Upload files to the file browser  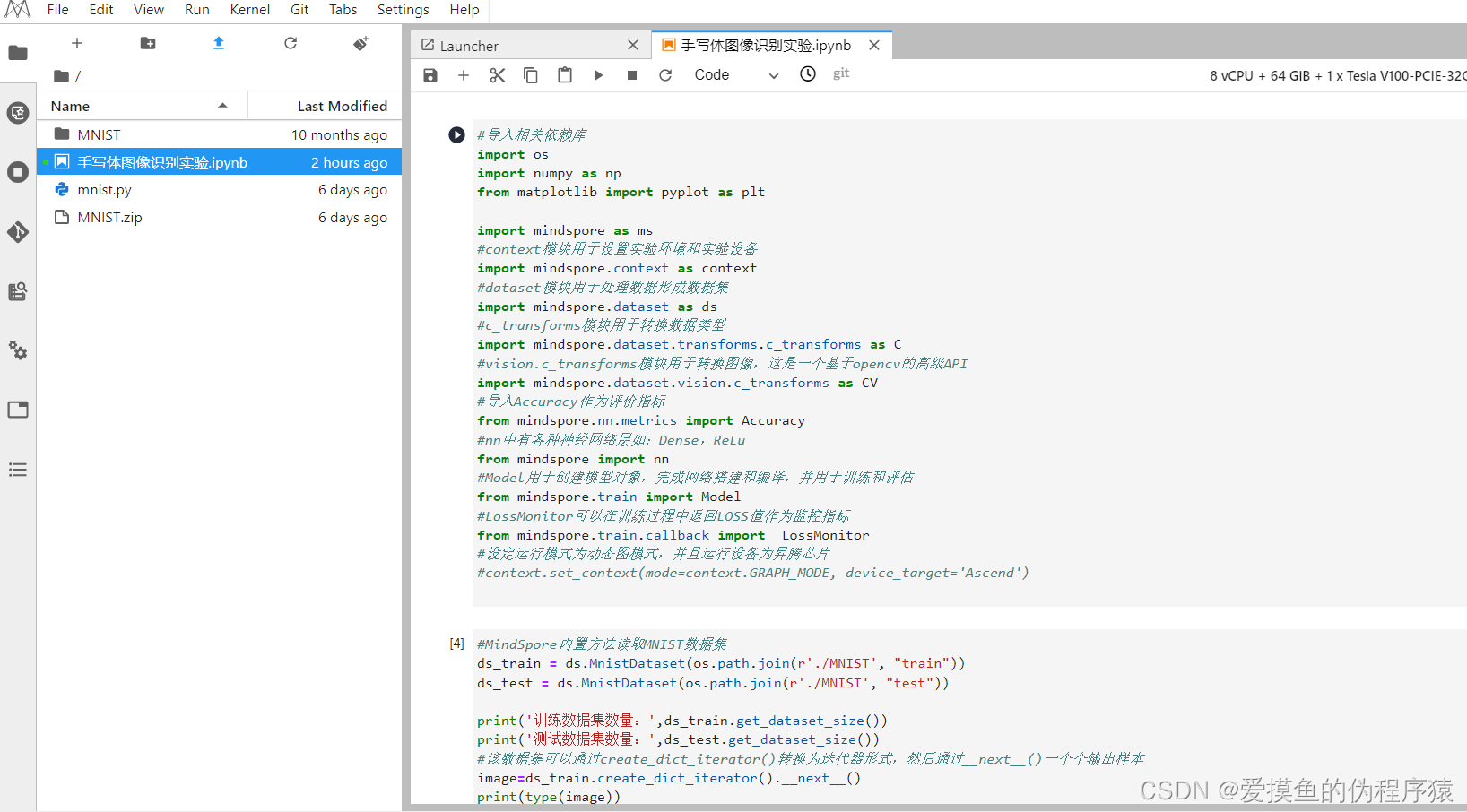(x=219, y=43)
